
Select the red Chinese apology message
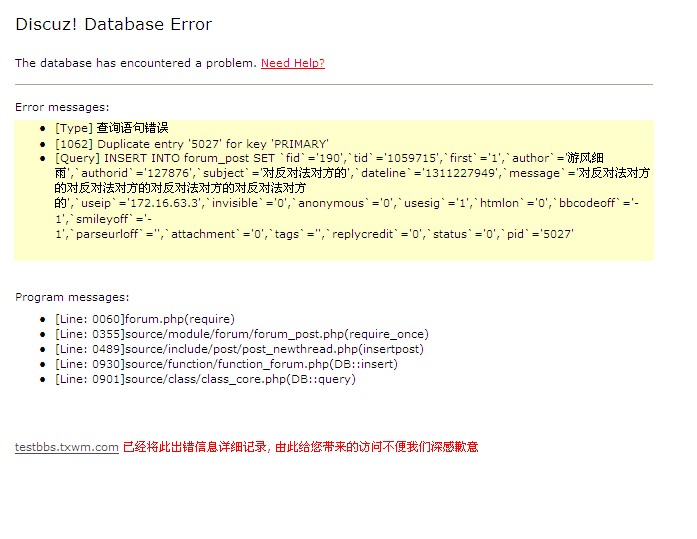pyautogui.click(x=300, y=447)
